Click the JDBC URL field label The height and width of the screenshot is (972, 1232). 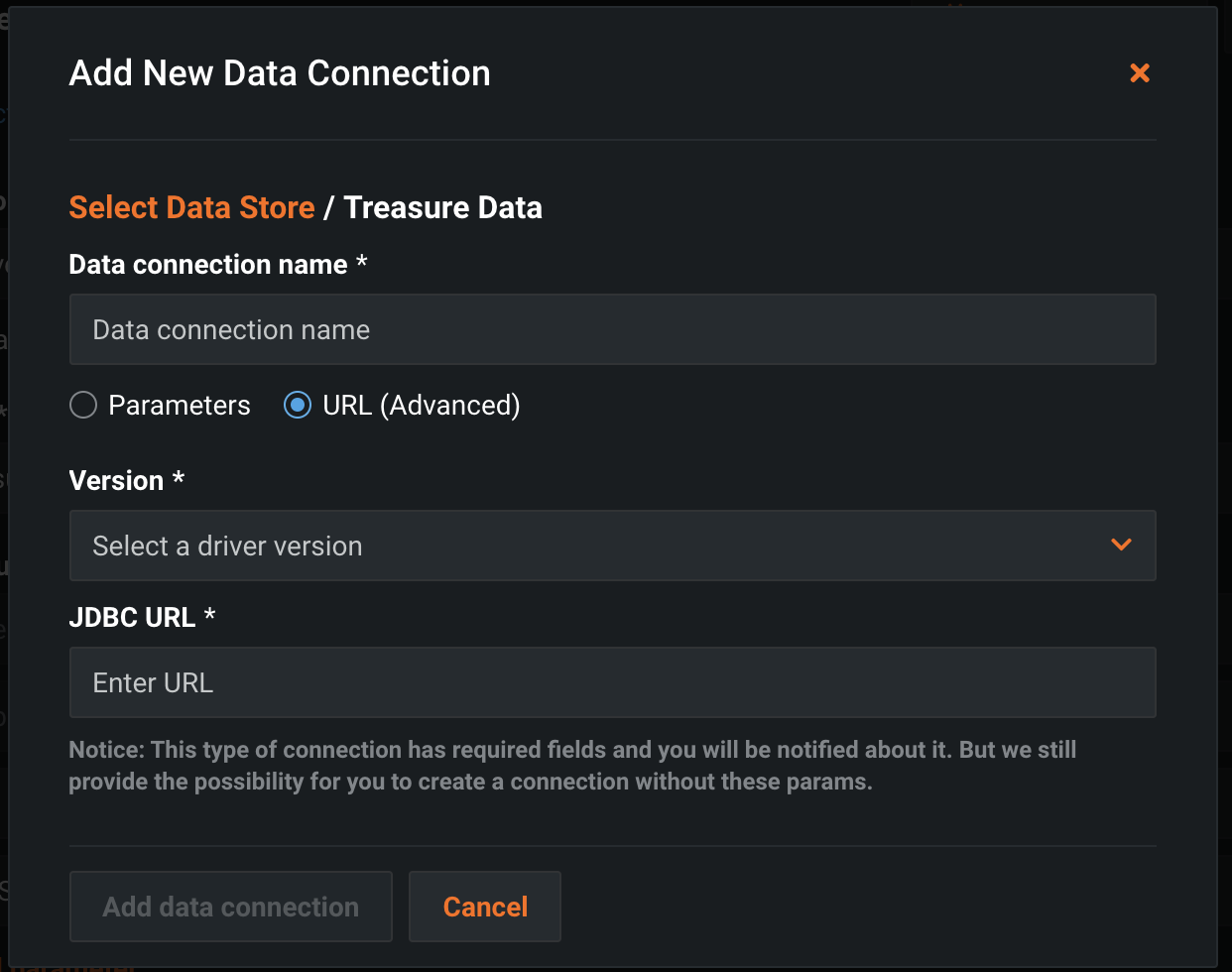click(132, 618)
